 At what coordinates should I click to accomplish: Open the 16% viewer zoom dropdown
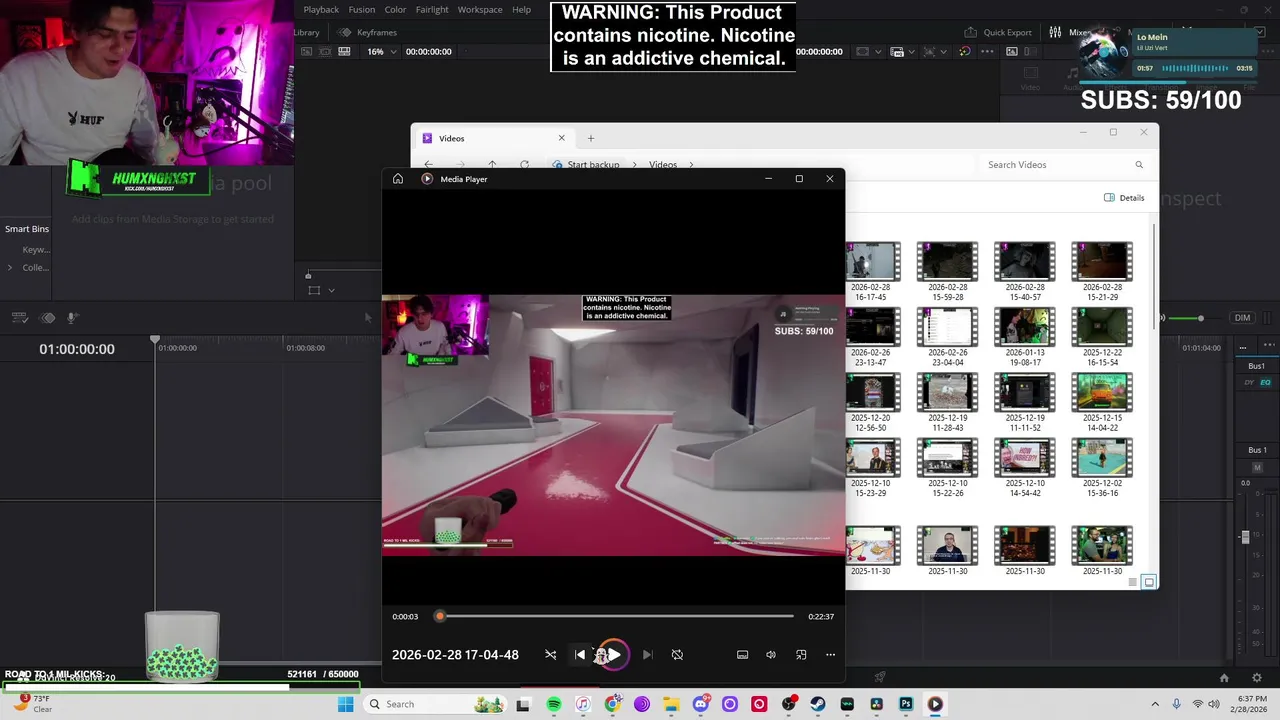coord(381,51)
